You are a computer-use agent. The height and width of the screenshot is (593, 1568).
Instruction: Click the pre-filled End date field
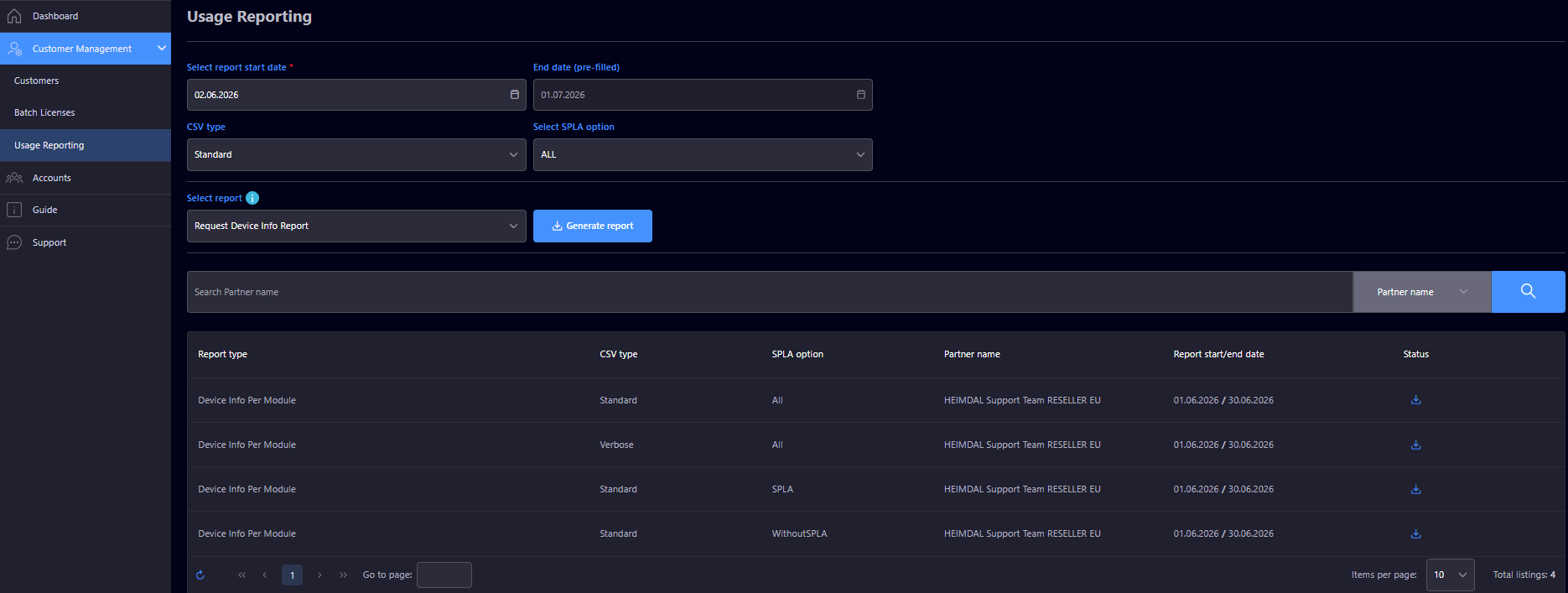click(703, 95)
